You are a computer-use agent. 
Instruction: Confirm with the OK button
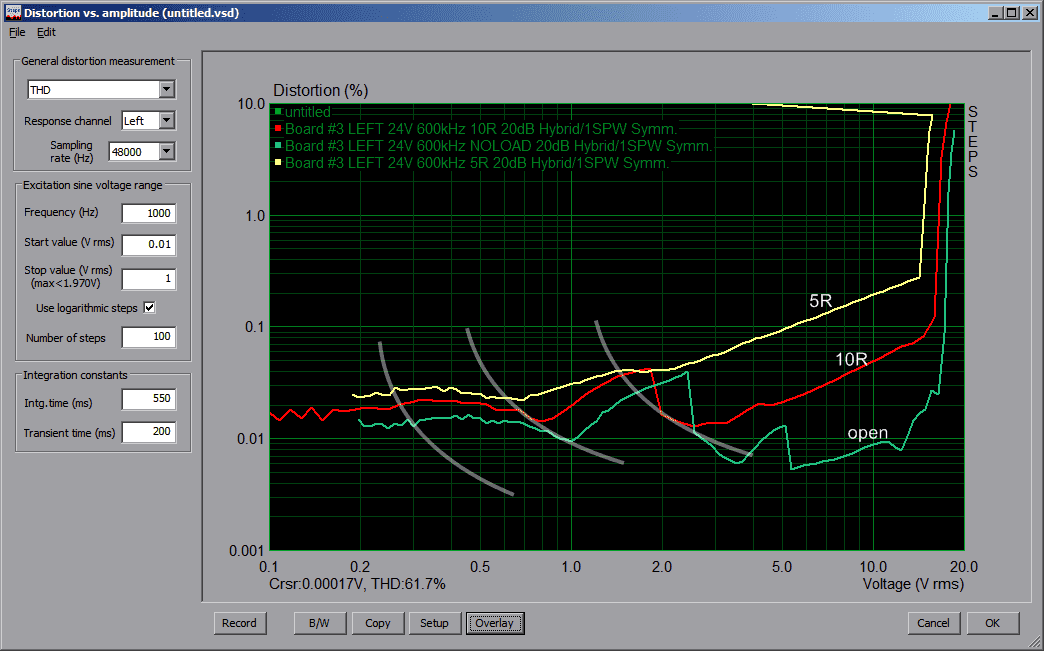992,623
